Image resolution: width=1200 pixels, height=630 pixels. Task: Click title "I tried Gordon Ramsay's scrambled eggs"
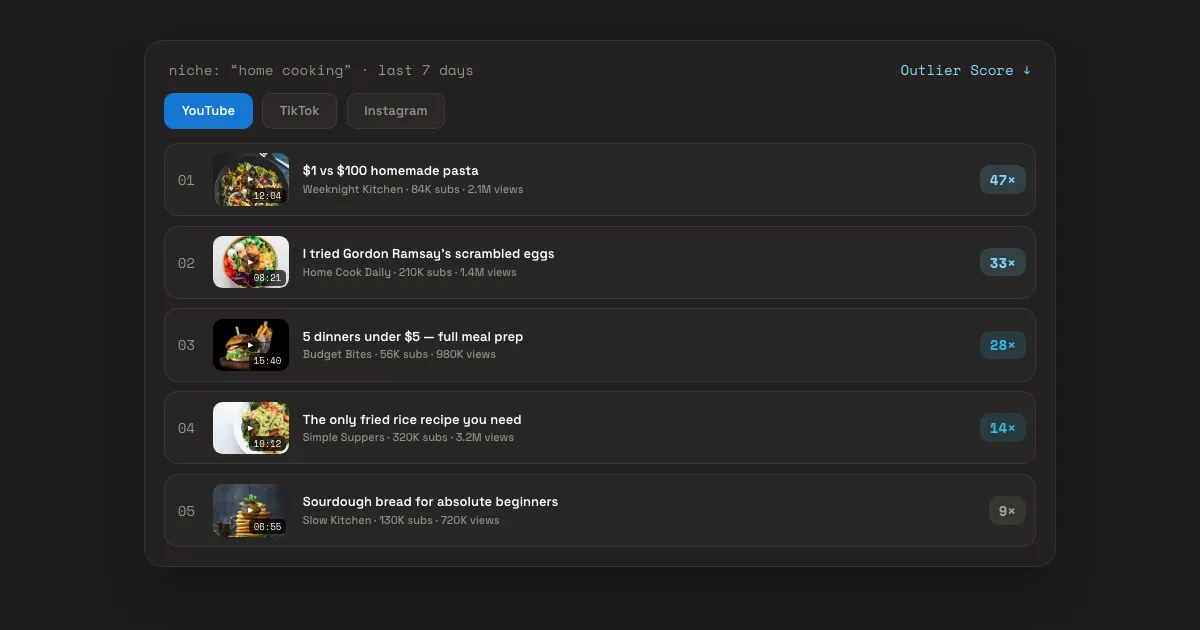[x=428, y=254]
